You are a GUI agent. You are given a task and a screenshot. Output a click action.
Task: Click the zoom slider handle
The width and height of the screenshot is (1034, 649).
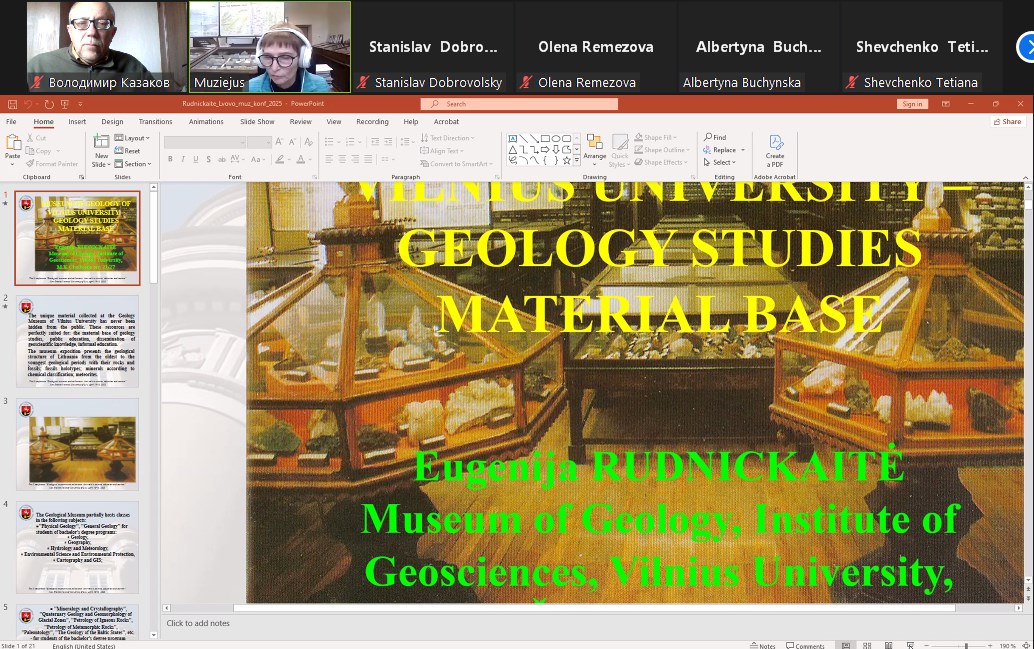[x=966, y=646]
